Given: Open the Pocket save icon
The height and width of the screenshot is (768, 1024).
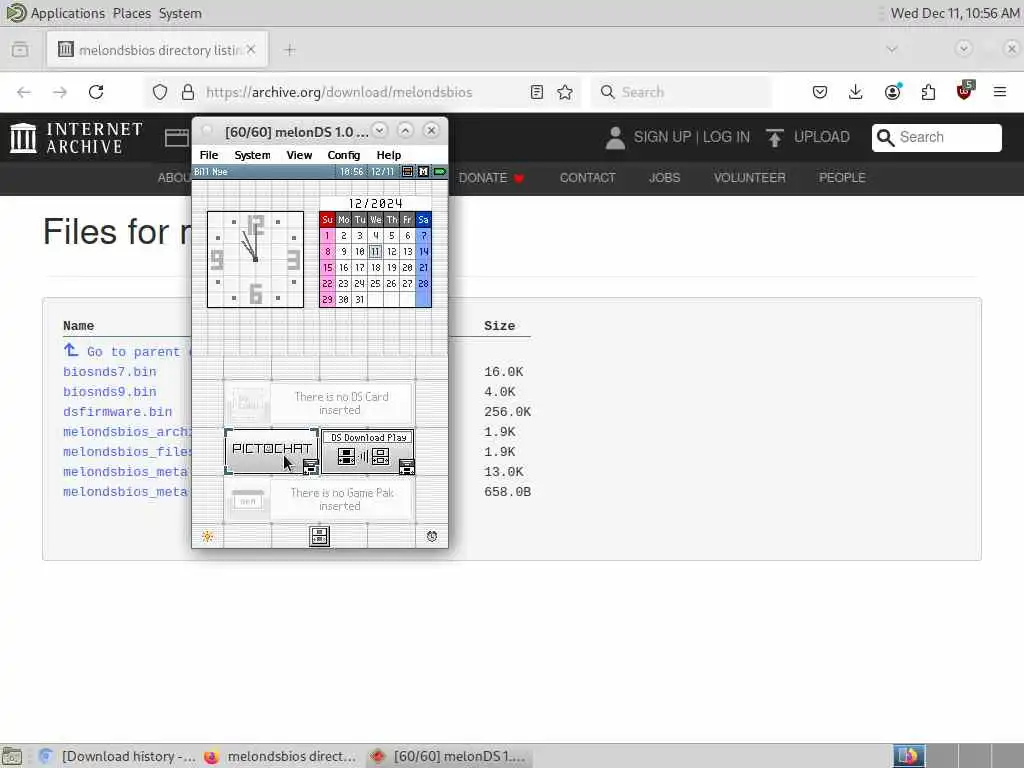Looking at the screenshot, I should [820, 92].
